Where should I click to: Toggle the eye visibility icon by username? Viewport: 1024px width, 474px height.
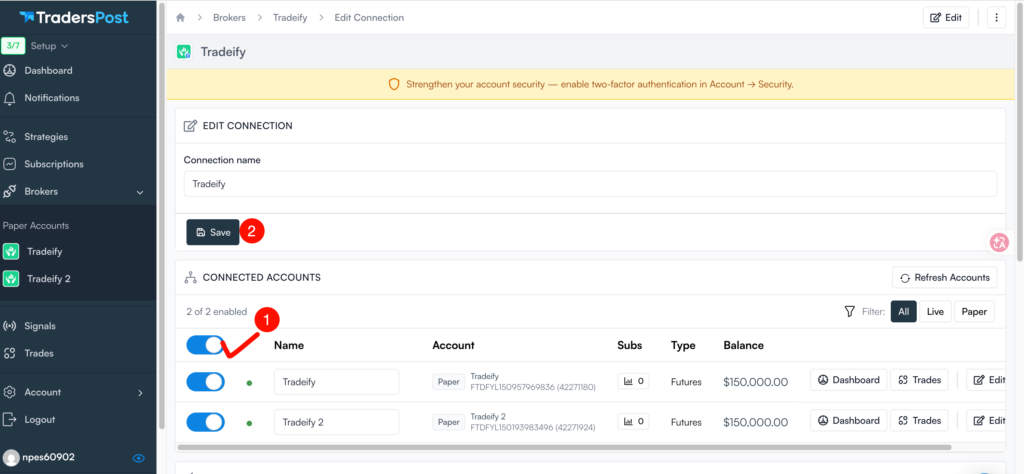[139, 458]
